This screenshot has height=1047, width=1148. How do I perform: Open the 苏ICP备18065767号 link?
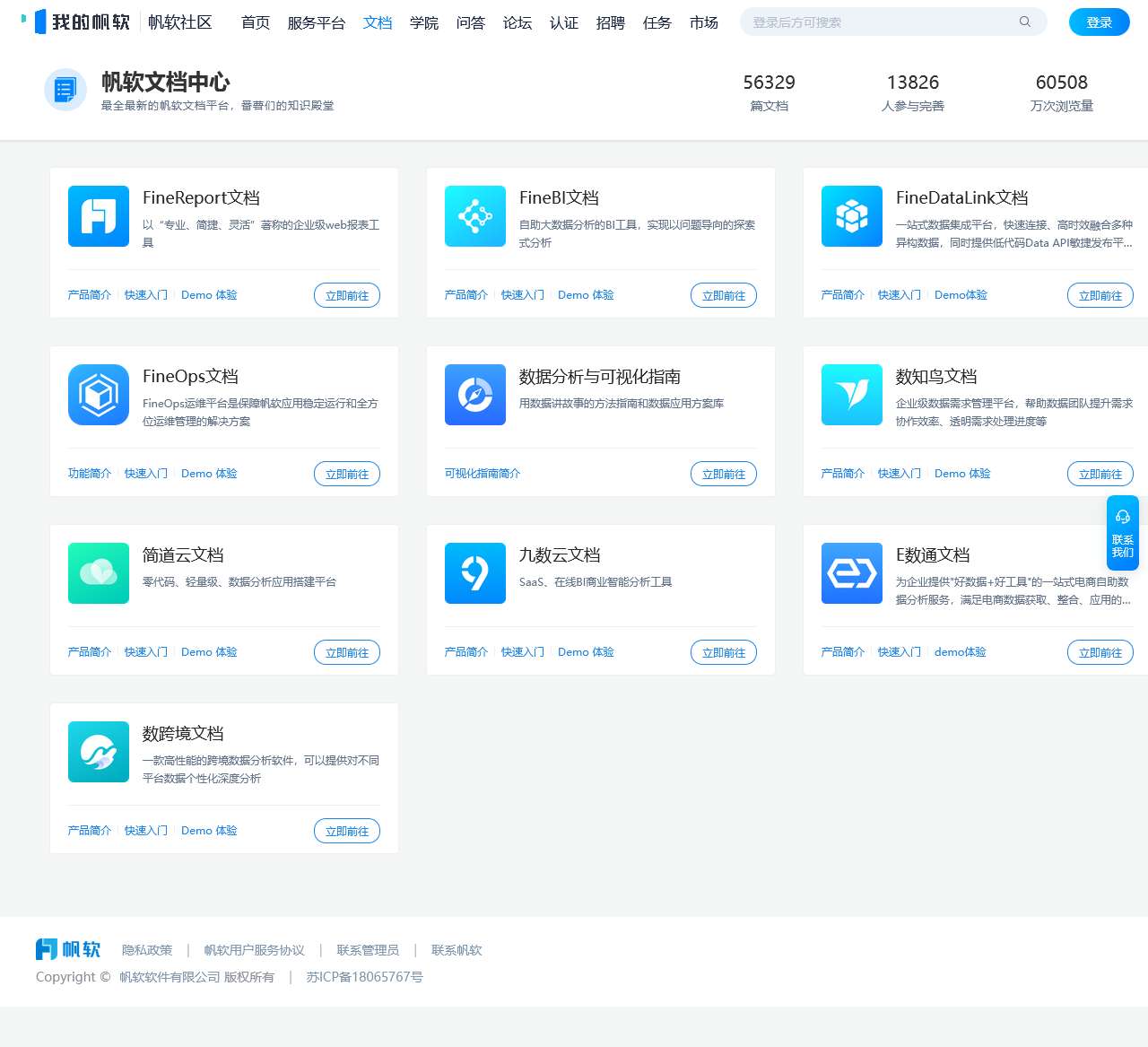[365, 977]
